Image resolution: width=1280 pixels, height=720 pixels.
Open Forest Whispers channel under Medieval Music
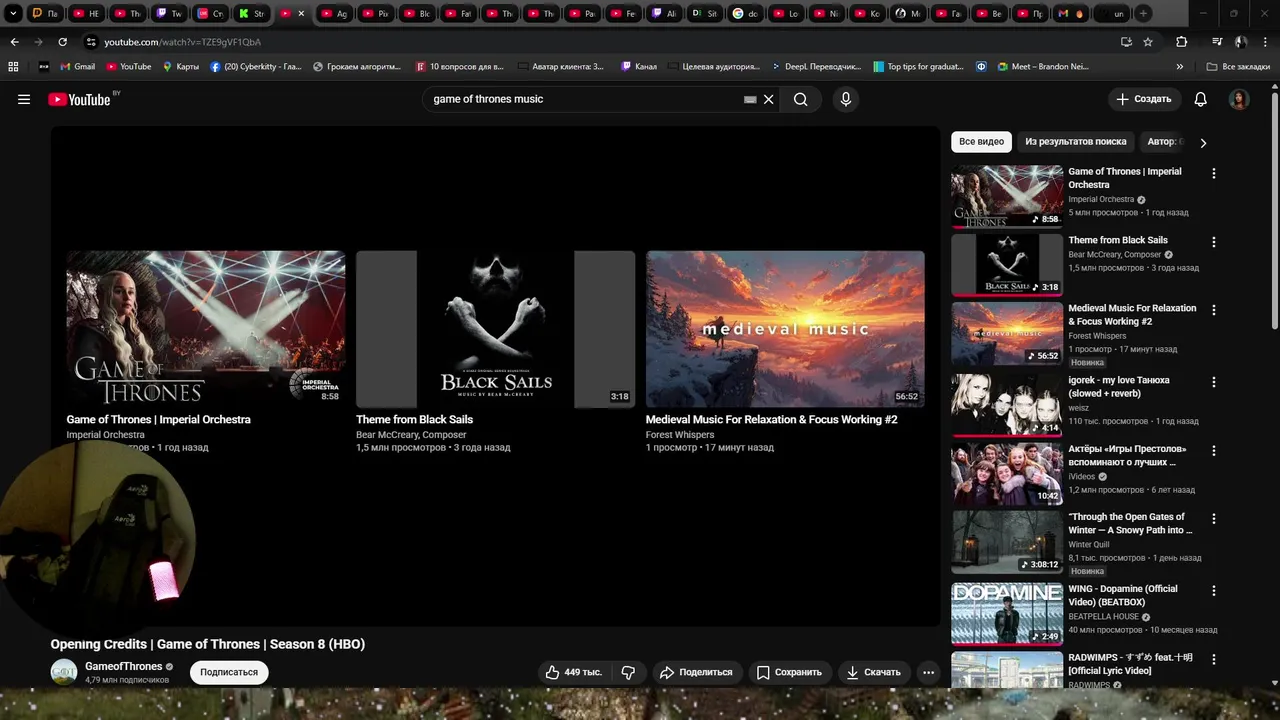click(680, 435)
